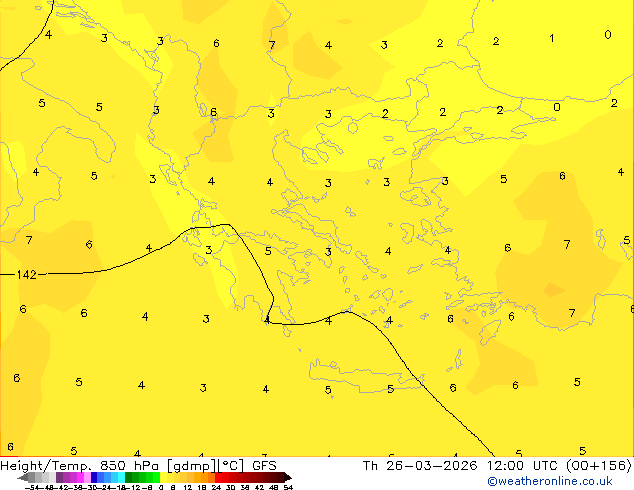The height and width of the screenshot is (490, 634).
Task: Click the forecast date 'Th 26-03-2026 12:00 UTC'
Action: coord(462,465)
